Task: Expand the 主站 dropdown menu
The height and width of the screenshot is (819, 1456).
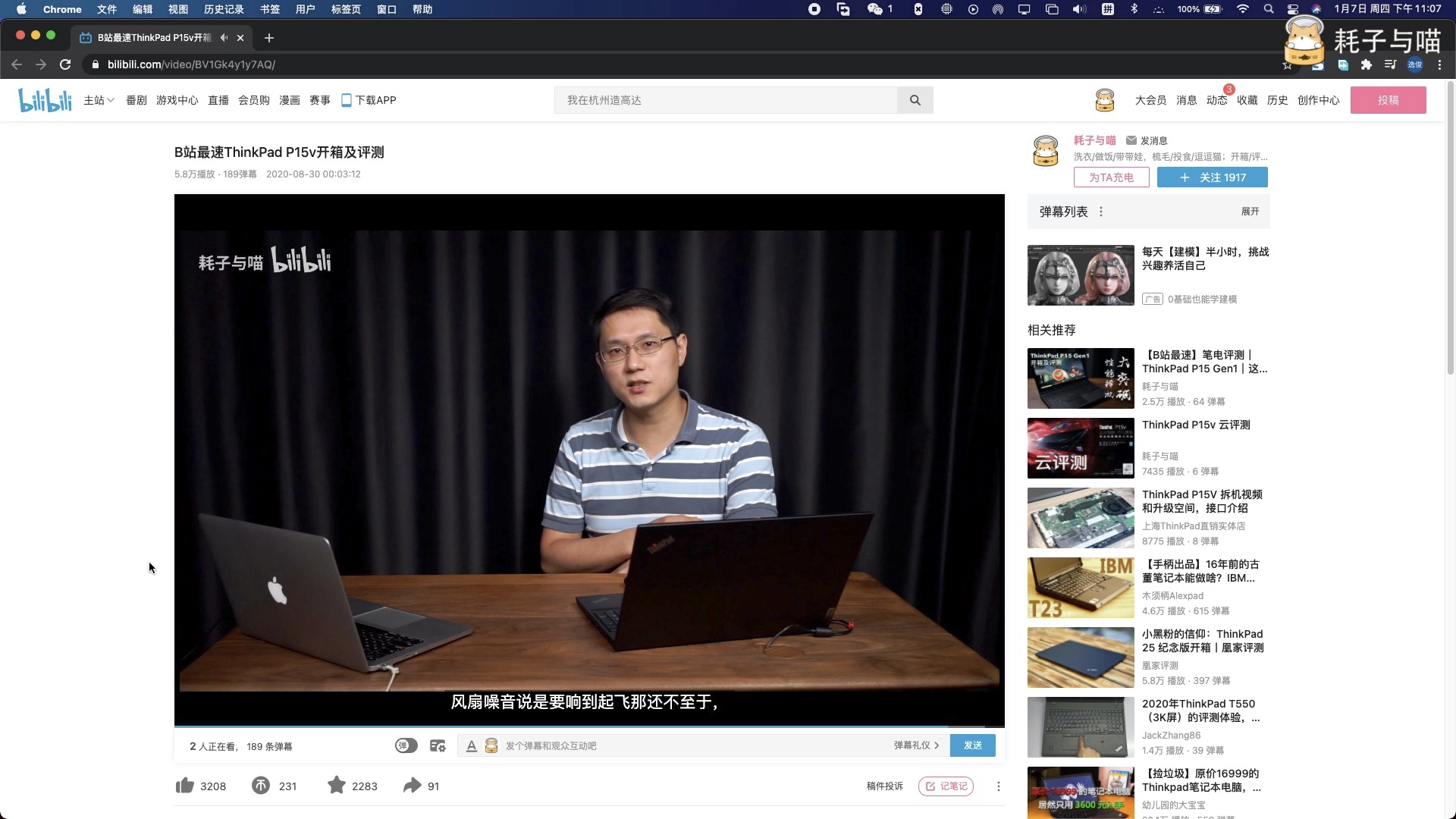Action: (x=99, y=100)
